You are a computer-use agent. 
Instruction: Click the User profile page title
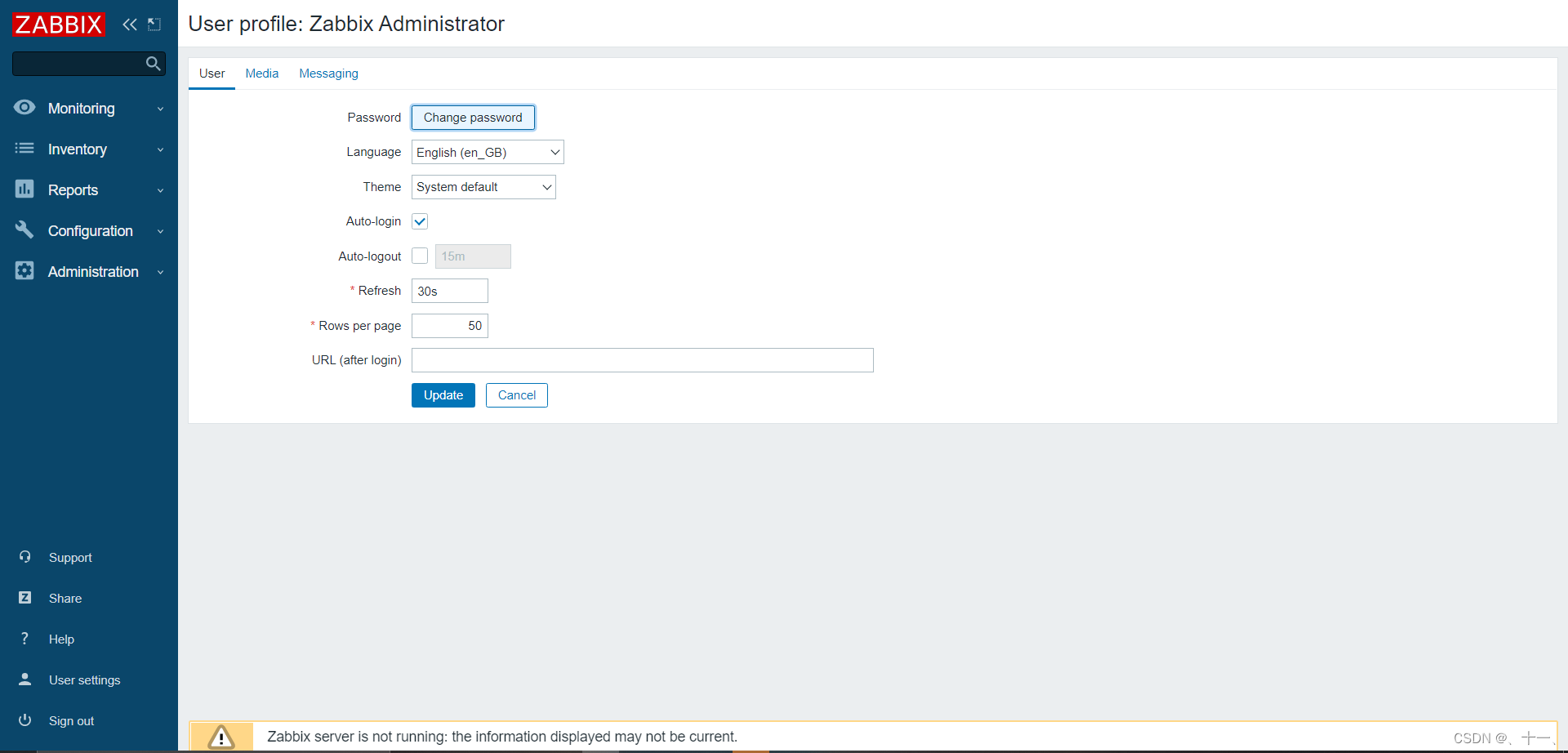pyautogui.click(x=346, y=24)
